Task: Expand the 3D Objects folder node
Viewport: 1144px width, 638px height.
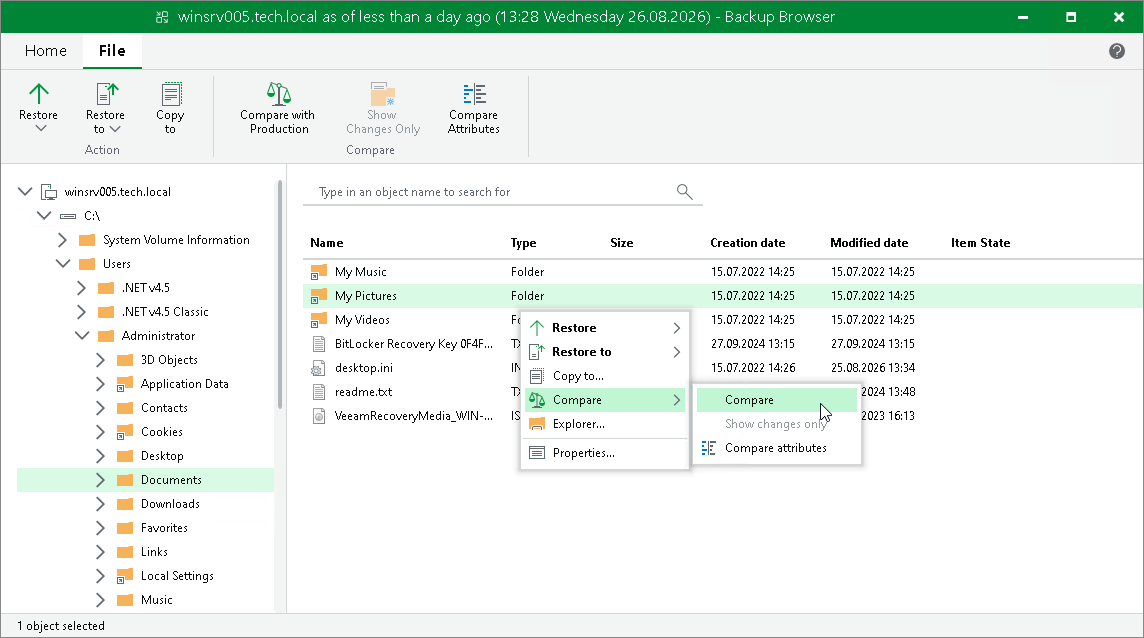Action: (100, 360)
